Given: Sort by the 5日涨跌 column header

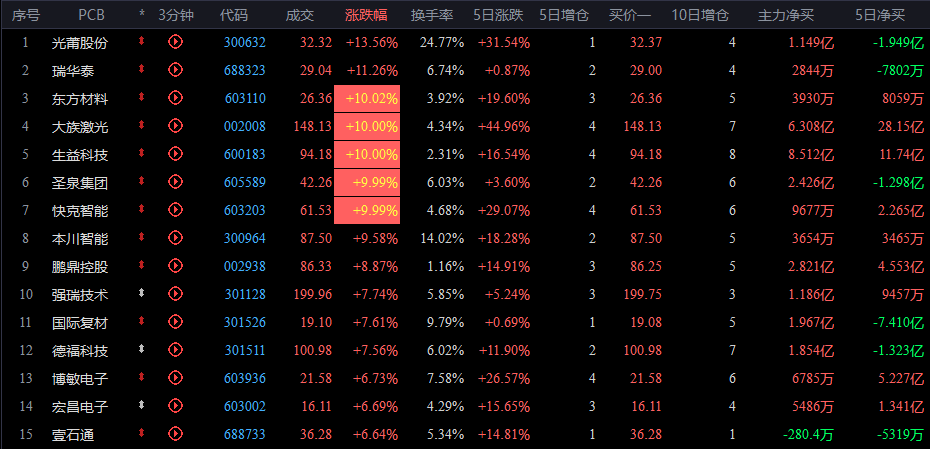Looking at the screenshot, I should (x=499, y=15).
